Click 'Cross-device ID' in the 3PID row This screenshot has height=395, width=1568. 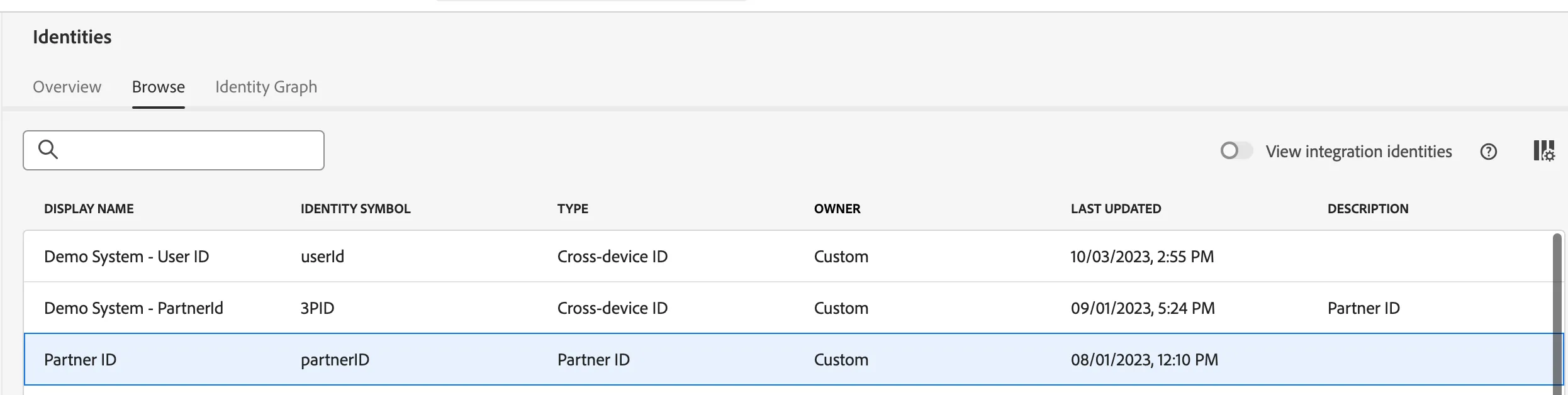[612, 308]
